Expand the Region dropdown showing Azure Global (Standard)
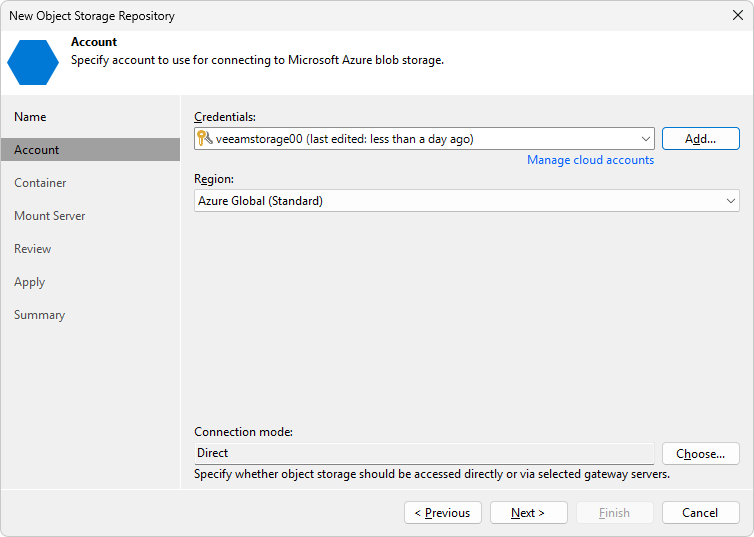 (466, 200)
